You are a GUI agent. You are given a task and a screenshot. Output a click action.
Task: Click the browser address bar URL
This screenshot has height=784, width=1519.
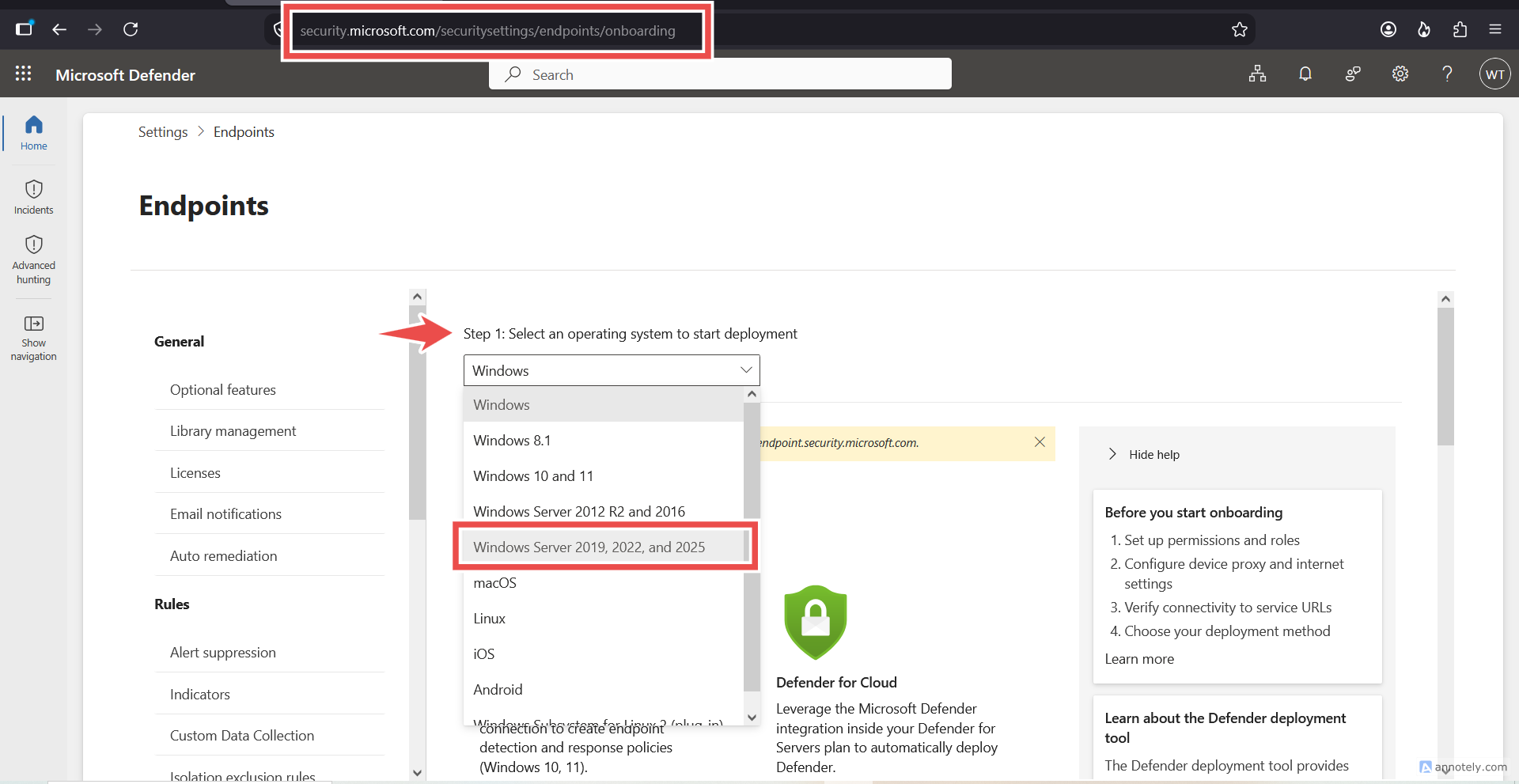point(487,31)
